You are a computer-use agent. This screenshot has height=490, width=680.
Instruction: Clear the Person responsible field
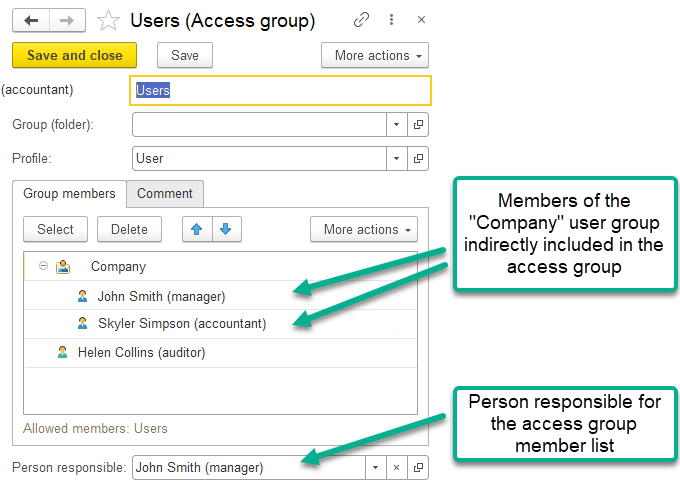tap(396, 467)
